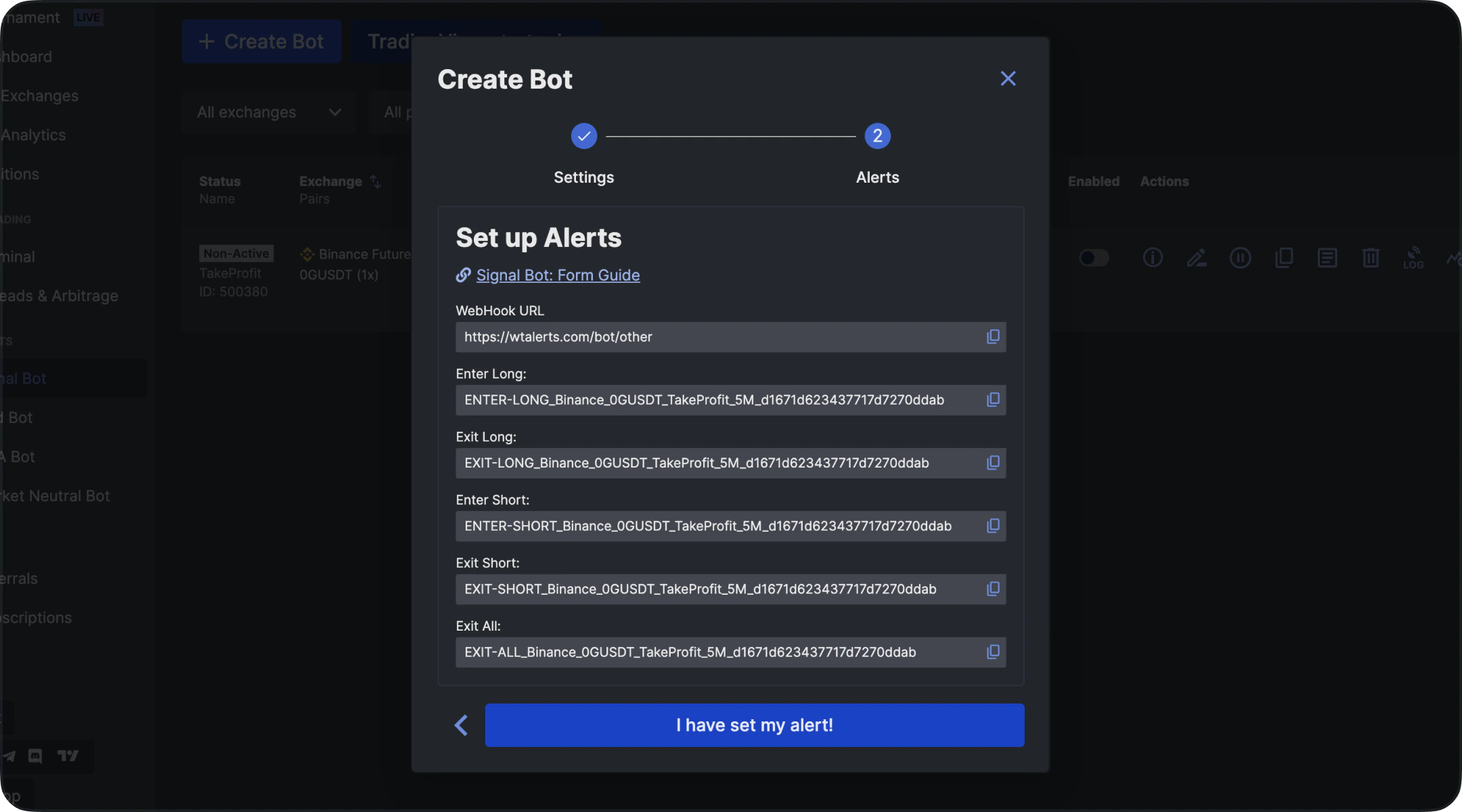Copy the Exit All alert message

pos(992,652)
